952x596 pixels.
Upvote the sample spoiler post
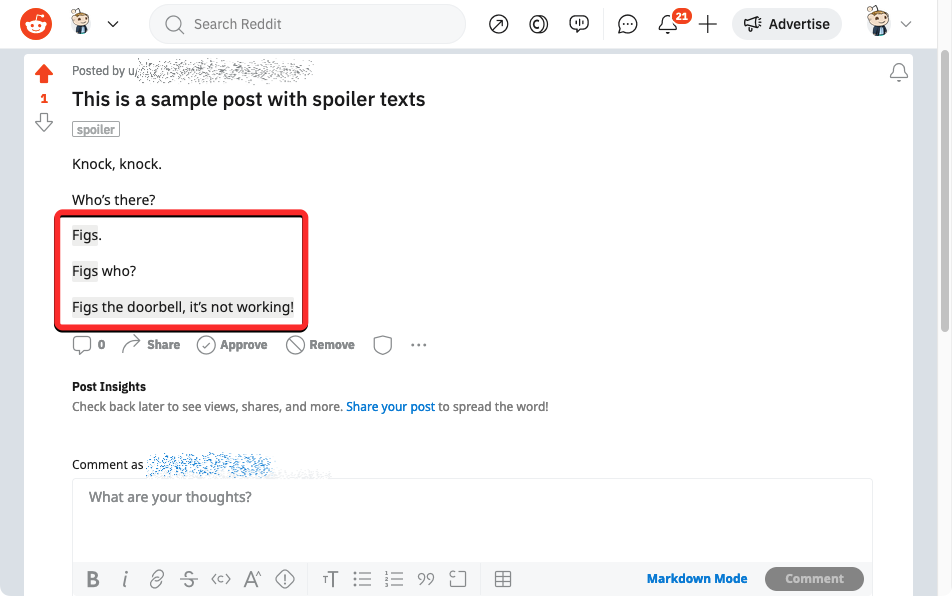tap(44, 74)
